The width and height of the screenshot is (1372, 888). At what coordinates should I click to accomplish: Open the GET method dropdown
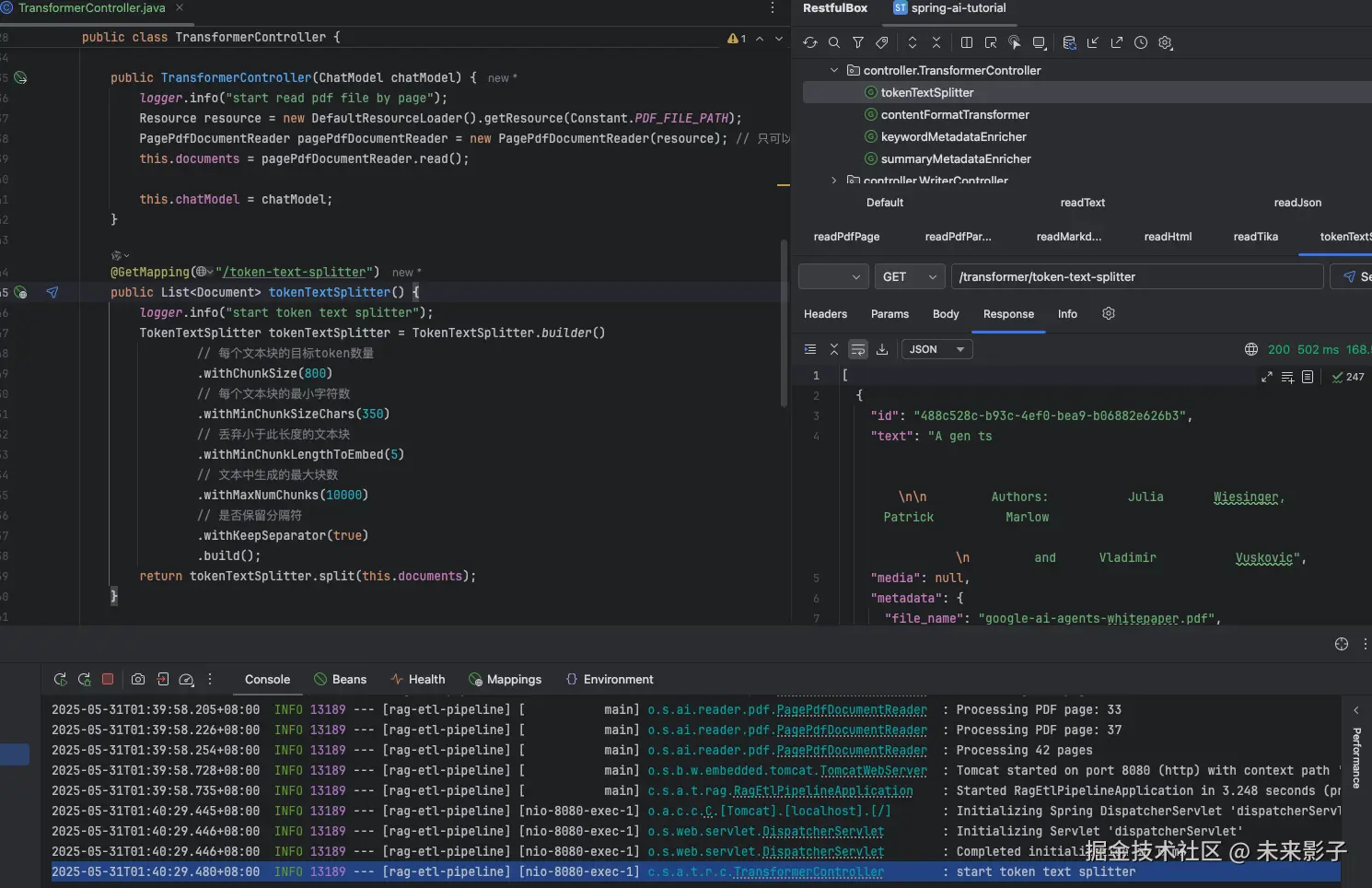908,276
